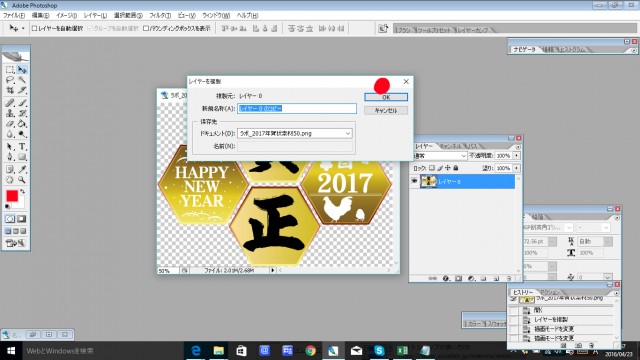Viewport: 640px width, 360px height.
Task: Expand the destination document dropdown
Action: [x=348, y=133]
